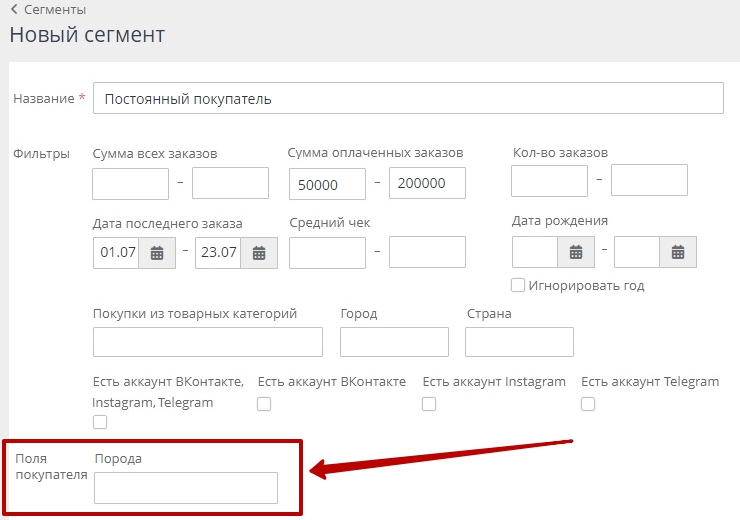Go back to Сегменты list

pyautogui.click(x=47, y=10)
